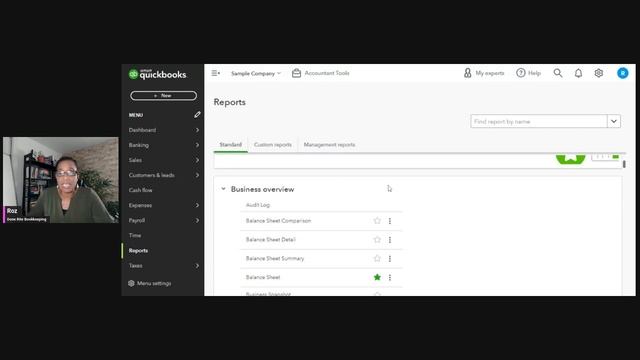640x360 pixels.
Task: Click the Dashboard menu label
Action: coord(142,130)
